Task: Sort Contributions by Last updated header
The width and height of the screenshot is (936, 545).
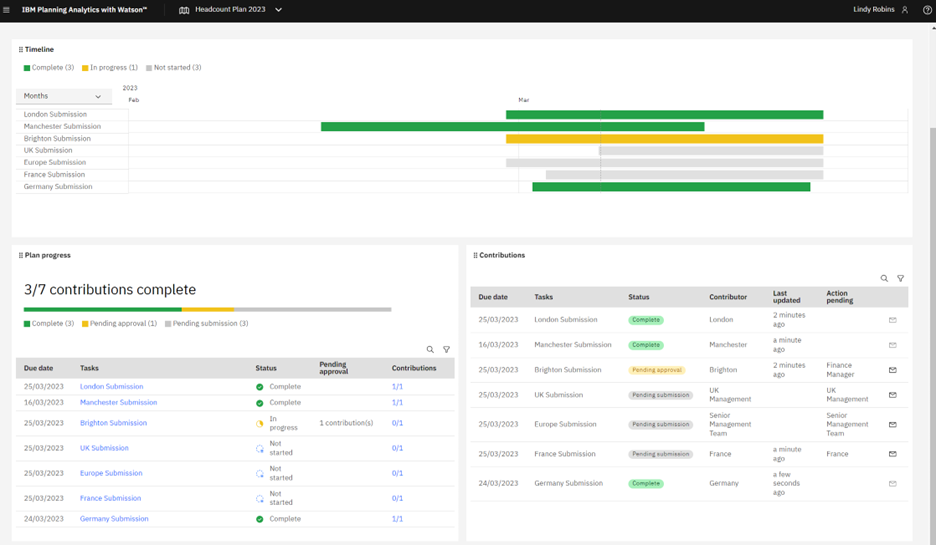Action: click(x=786, y=297)
